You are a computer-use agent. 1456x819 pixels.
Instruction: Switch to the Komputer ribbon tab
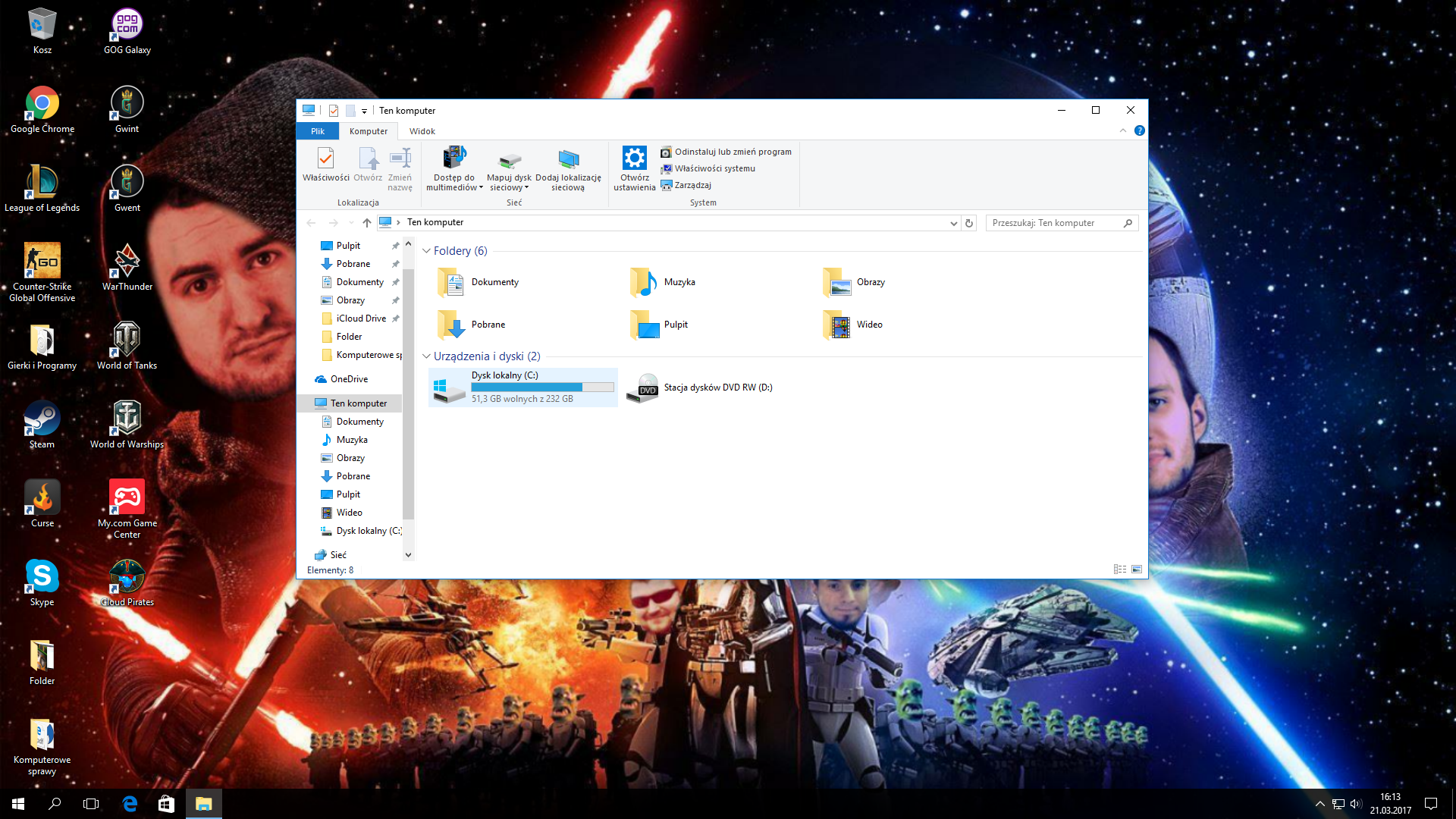[369, 131]
